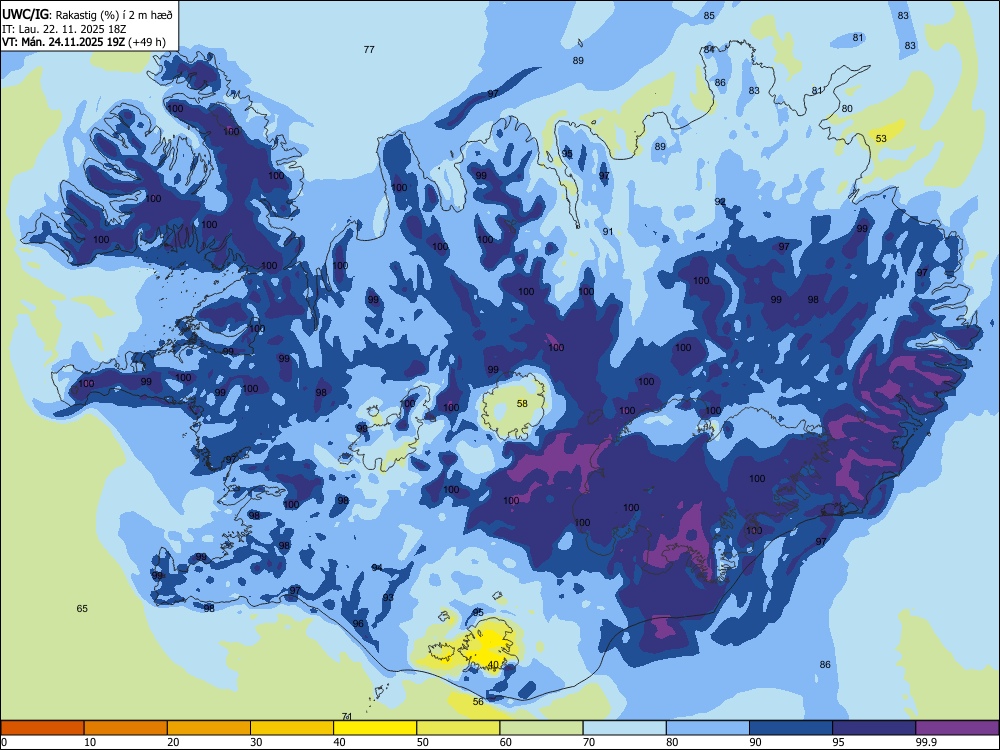Click the map value '96' on the south coast
This screenshot has width=1000, height=750.
(x=358, y=623)
